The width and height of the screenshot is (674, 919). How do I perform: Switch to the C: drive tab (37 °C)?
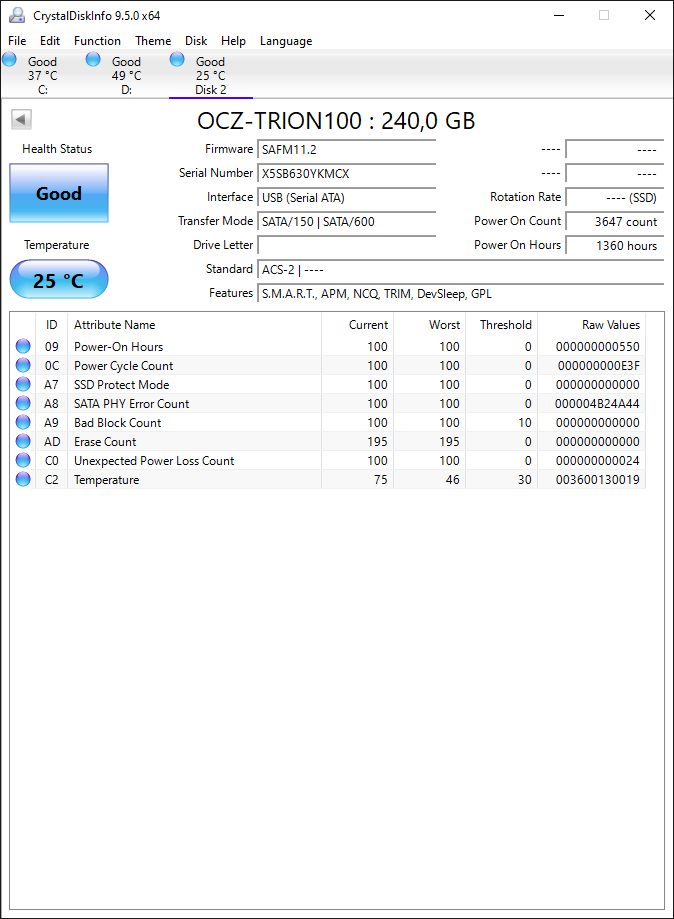click(x=42, y=75)
